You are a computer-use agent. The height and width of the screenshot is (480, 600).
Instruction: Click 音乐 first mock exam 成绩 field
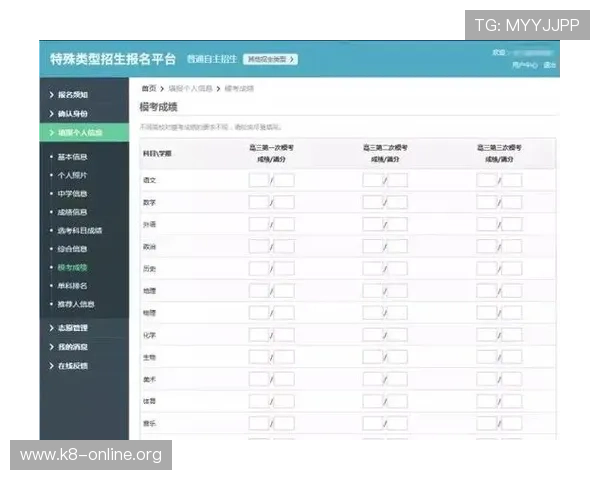pos(259,423)
